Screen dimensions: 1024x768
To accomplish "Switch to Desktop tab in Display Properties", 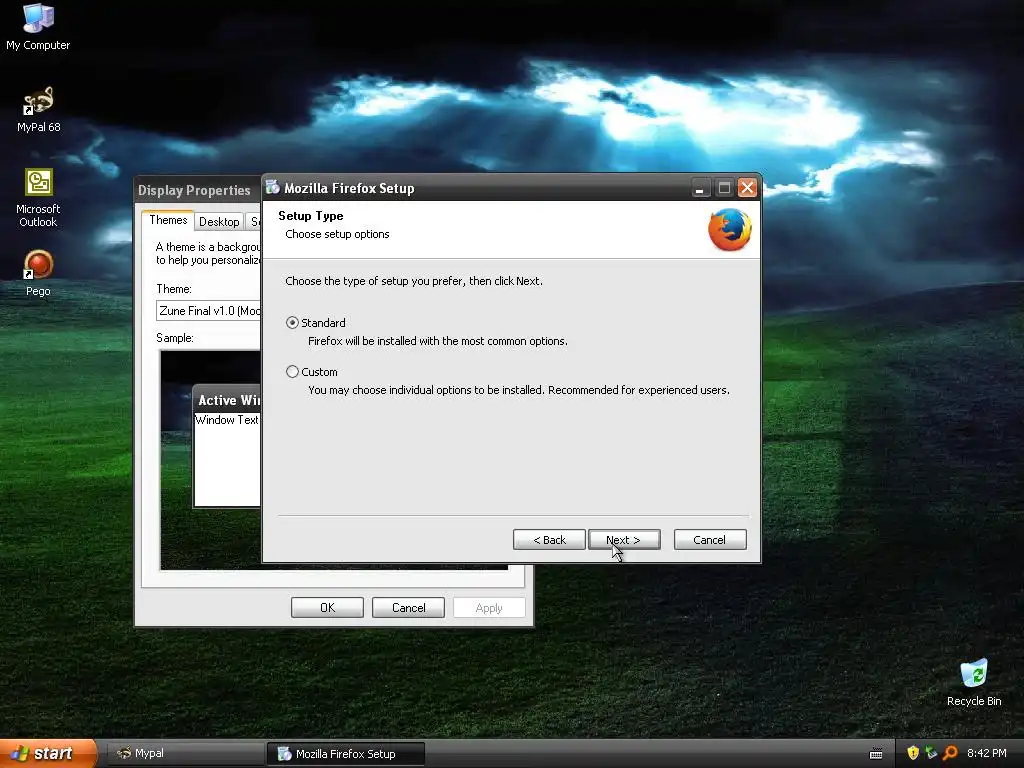I will (219, 221).
